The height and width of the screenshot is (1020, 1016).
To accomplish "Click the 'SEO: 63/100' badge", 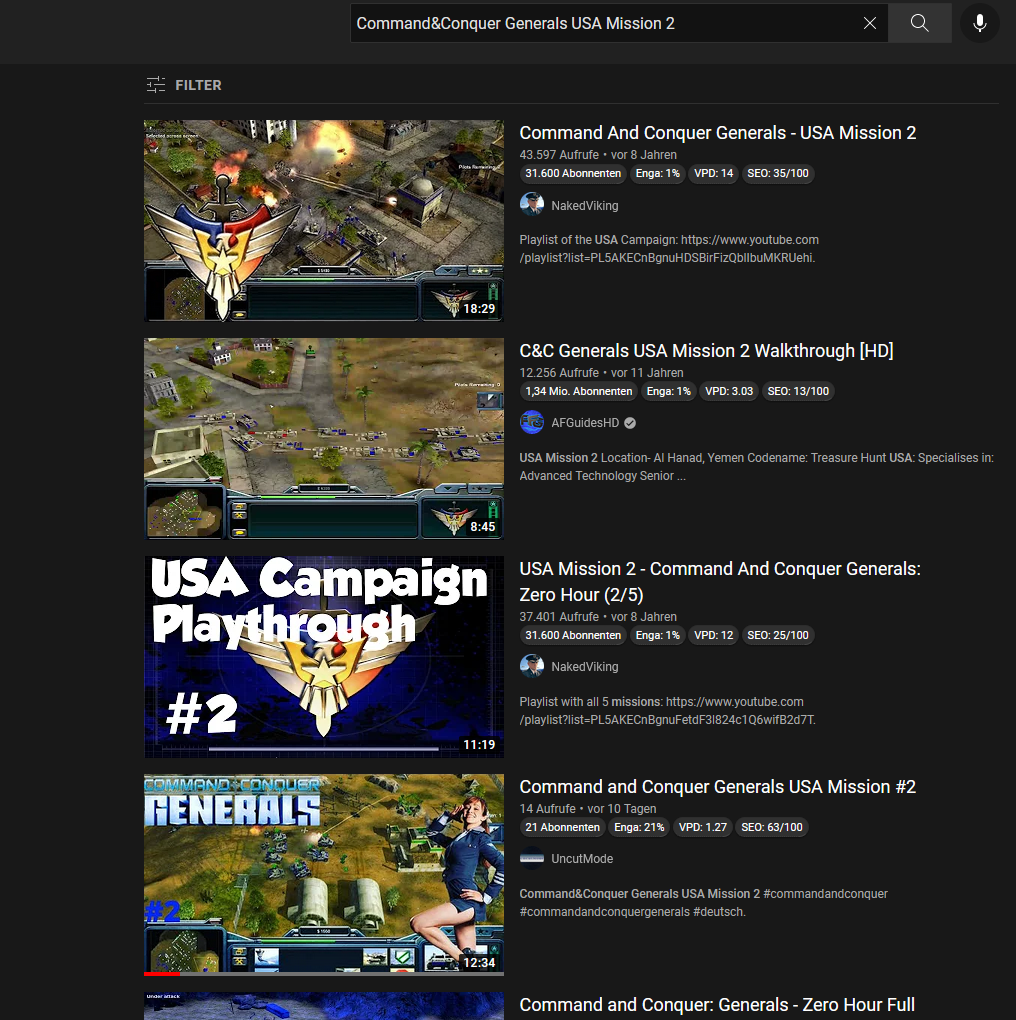I will 771,827.
